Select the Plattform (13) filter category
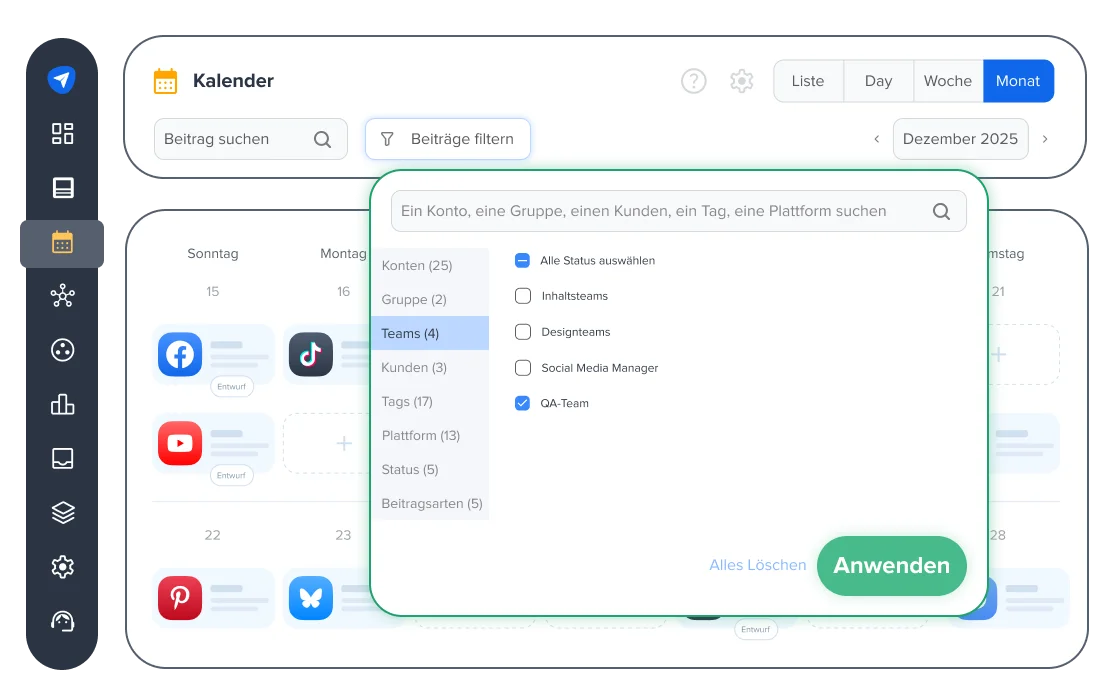The width and height of the screenshot is (1108, 696). [421, 435]
